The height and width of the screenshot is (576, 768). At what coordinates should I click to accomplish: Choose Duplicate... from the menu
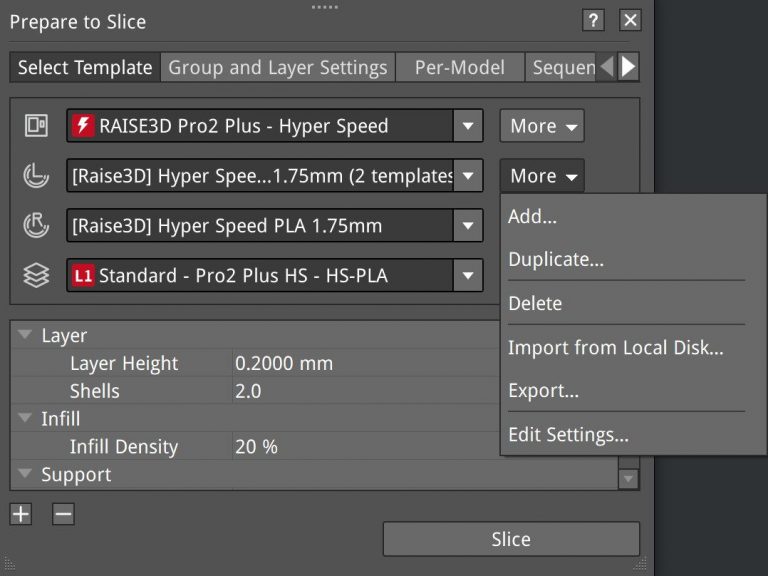click(556, 259)
